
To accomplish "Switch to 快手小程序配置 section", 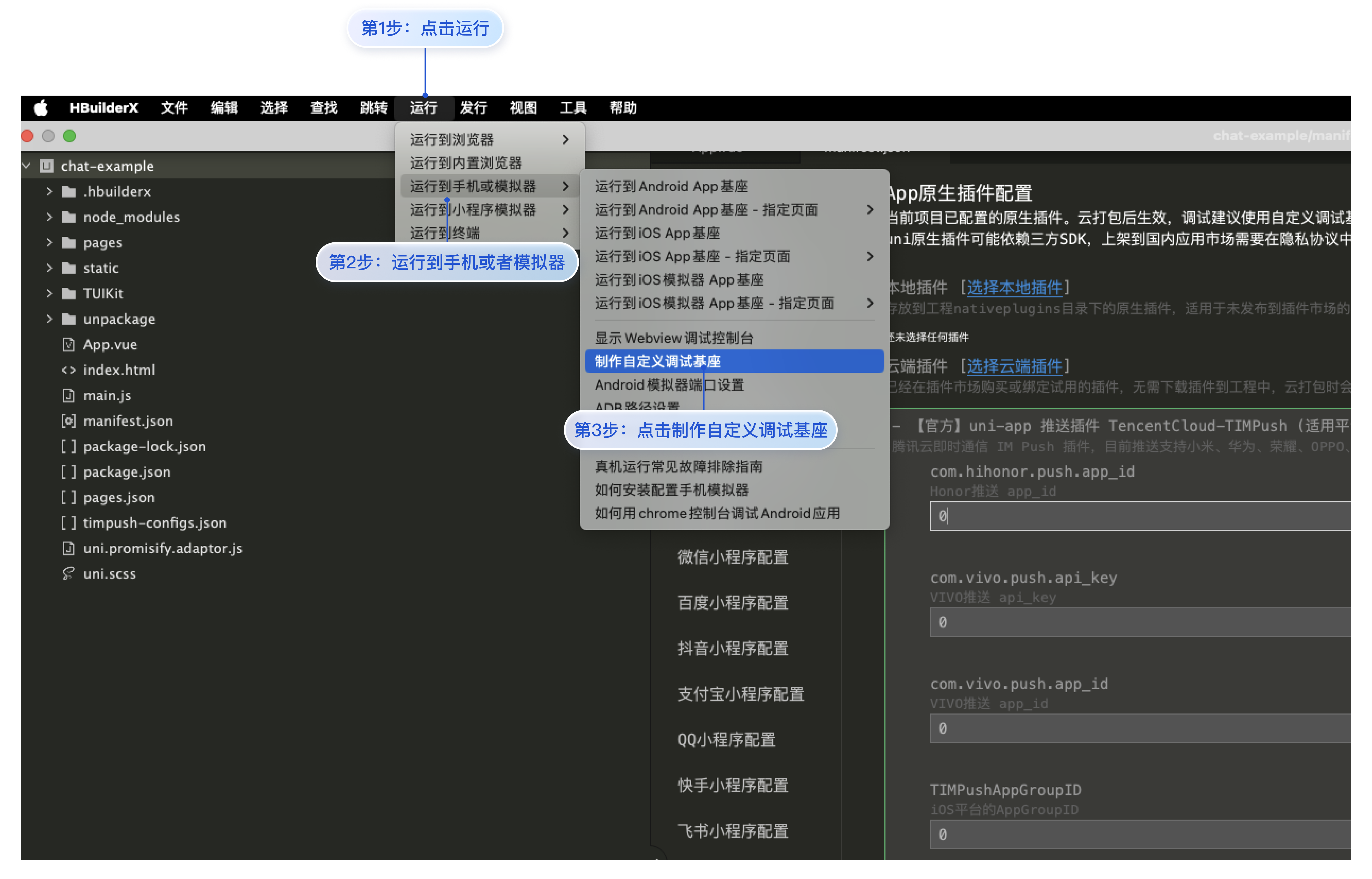I will coord(732,785).
